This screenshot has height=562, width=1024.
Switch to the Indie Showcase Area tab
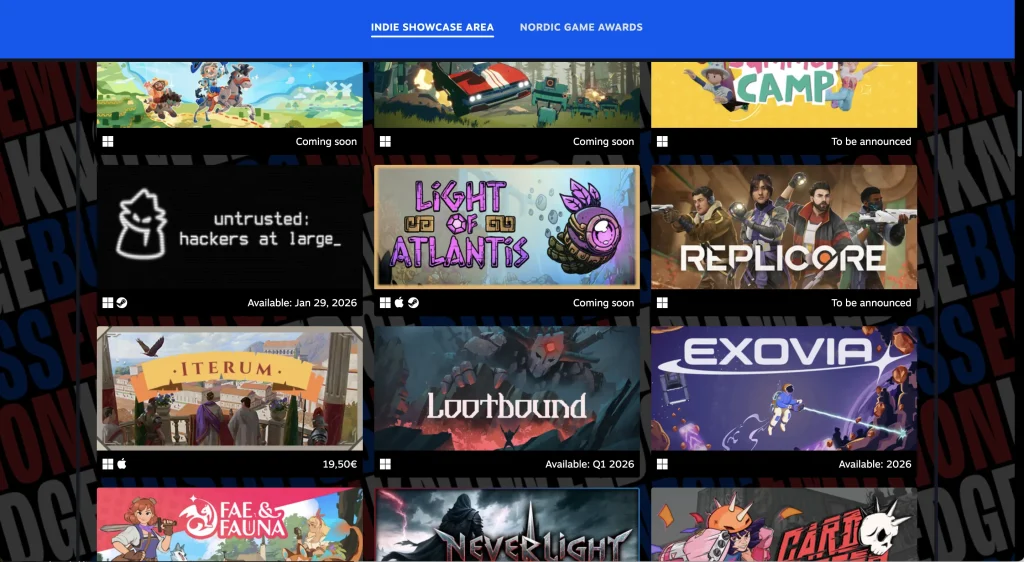(432, 27)
